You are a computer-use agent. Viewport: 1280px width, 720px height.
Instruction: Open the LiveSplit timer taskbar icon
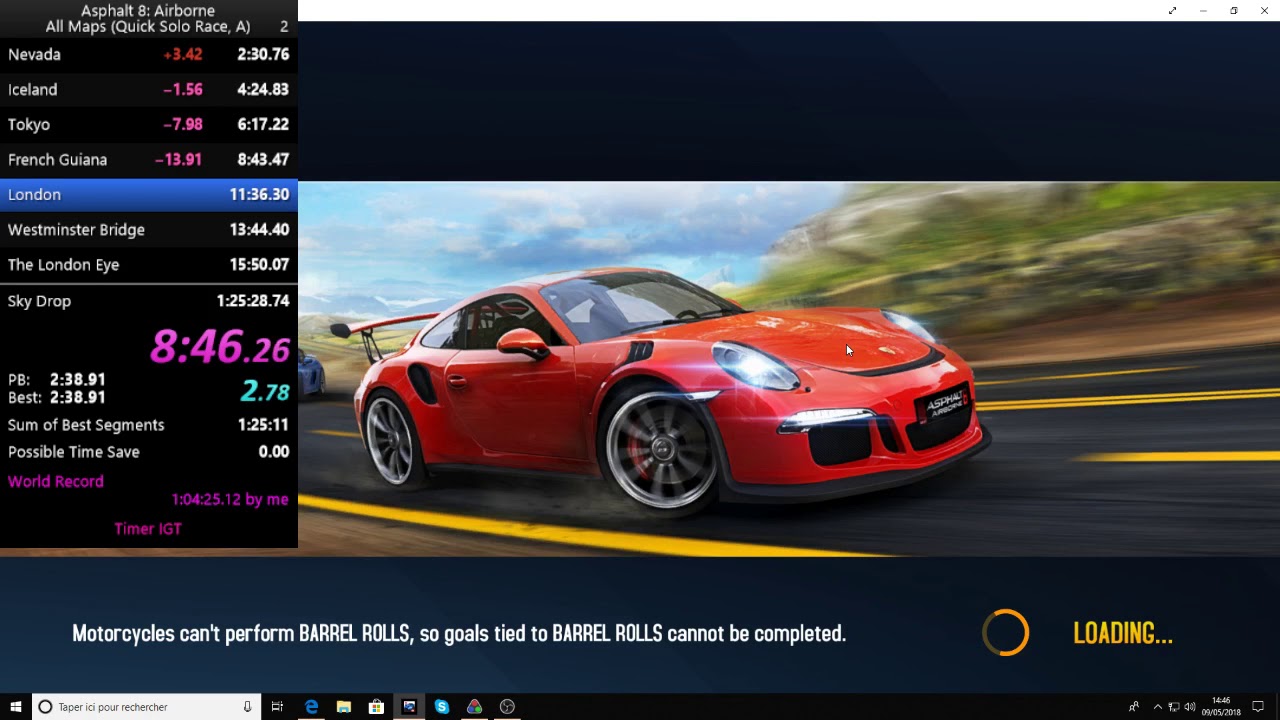[x=474, y=707]
